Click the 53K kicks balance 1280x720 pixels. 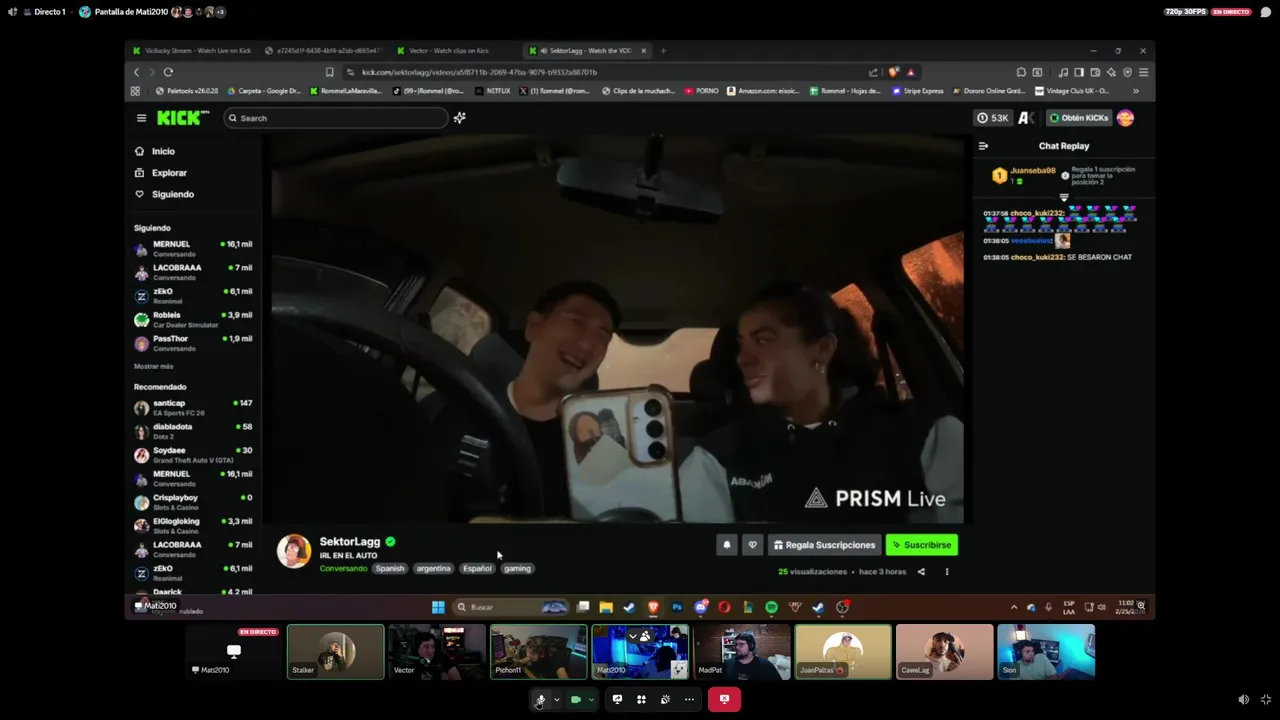coord(993,118)
